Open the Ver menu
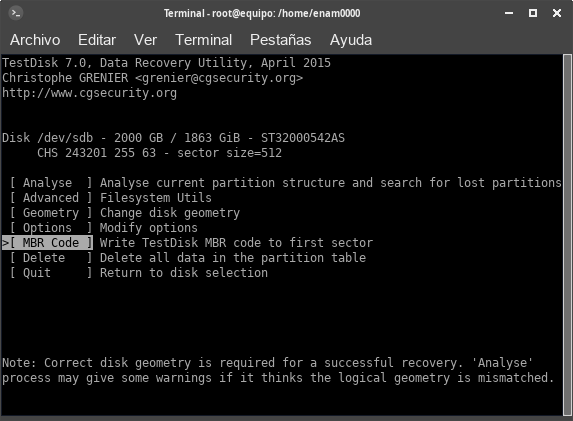573x421 pixels. 145,40
